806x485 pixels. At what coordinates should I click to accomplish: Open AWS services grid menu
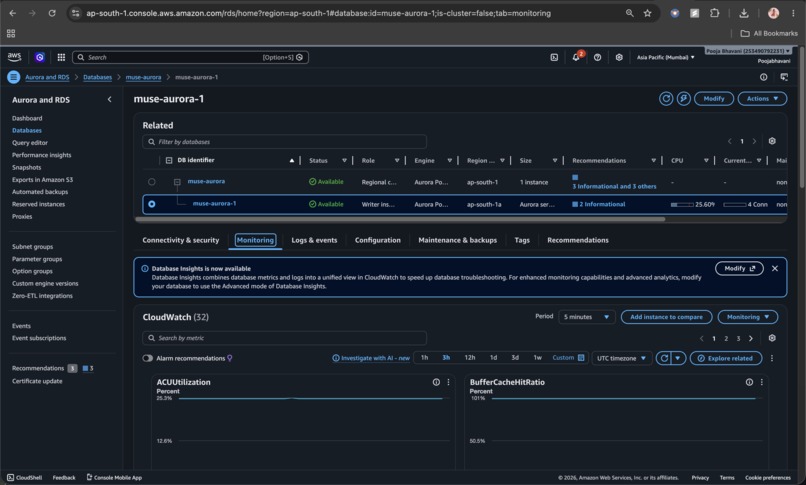pyautogui.click(x=61, y=58)
